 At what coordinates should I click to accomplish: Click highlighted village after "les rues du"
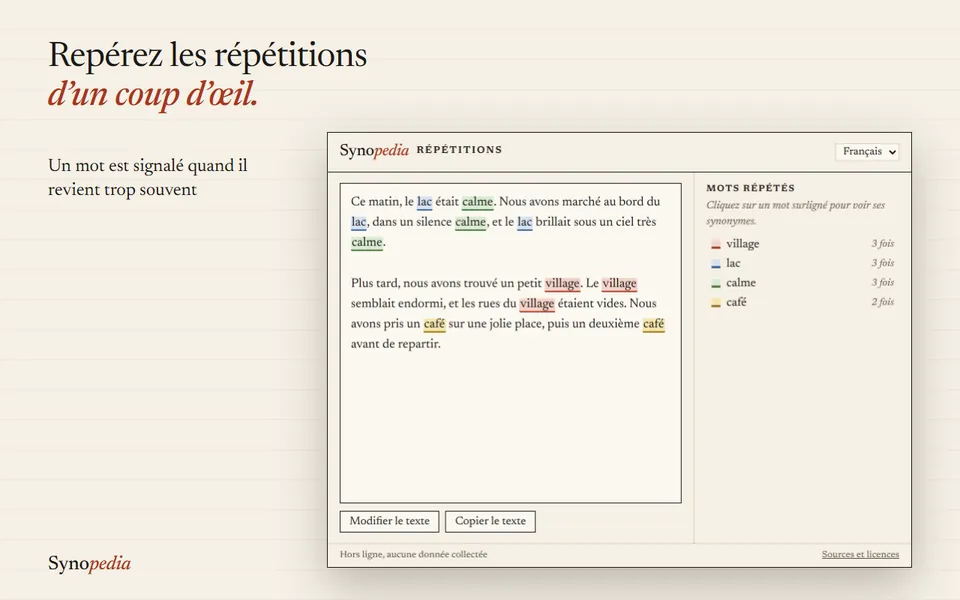coord(537,304)
